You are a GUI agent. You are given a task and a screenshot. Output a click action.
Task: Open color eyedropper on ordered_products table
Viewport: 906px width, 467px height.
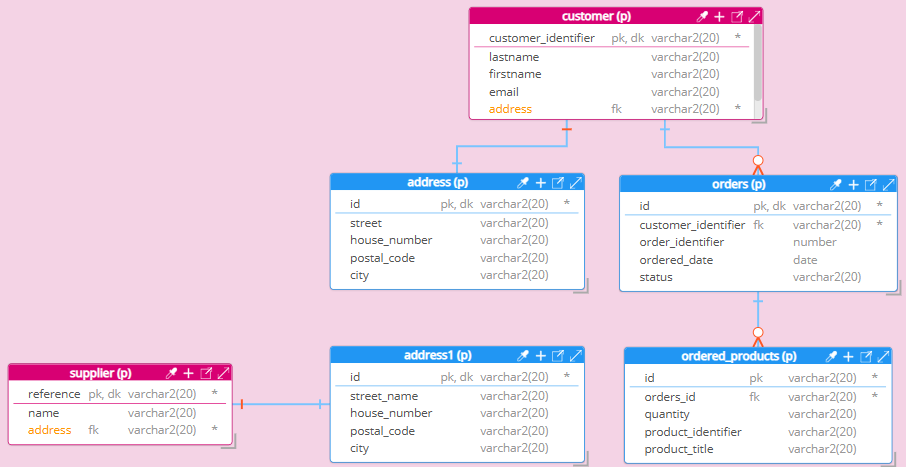(831, 357)
